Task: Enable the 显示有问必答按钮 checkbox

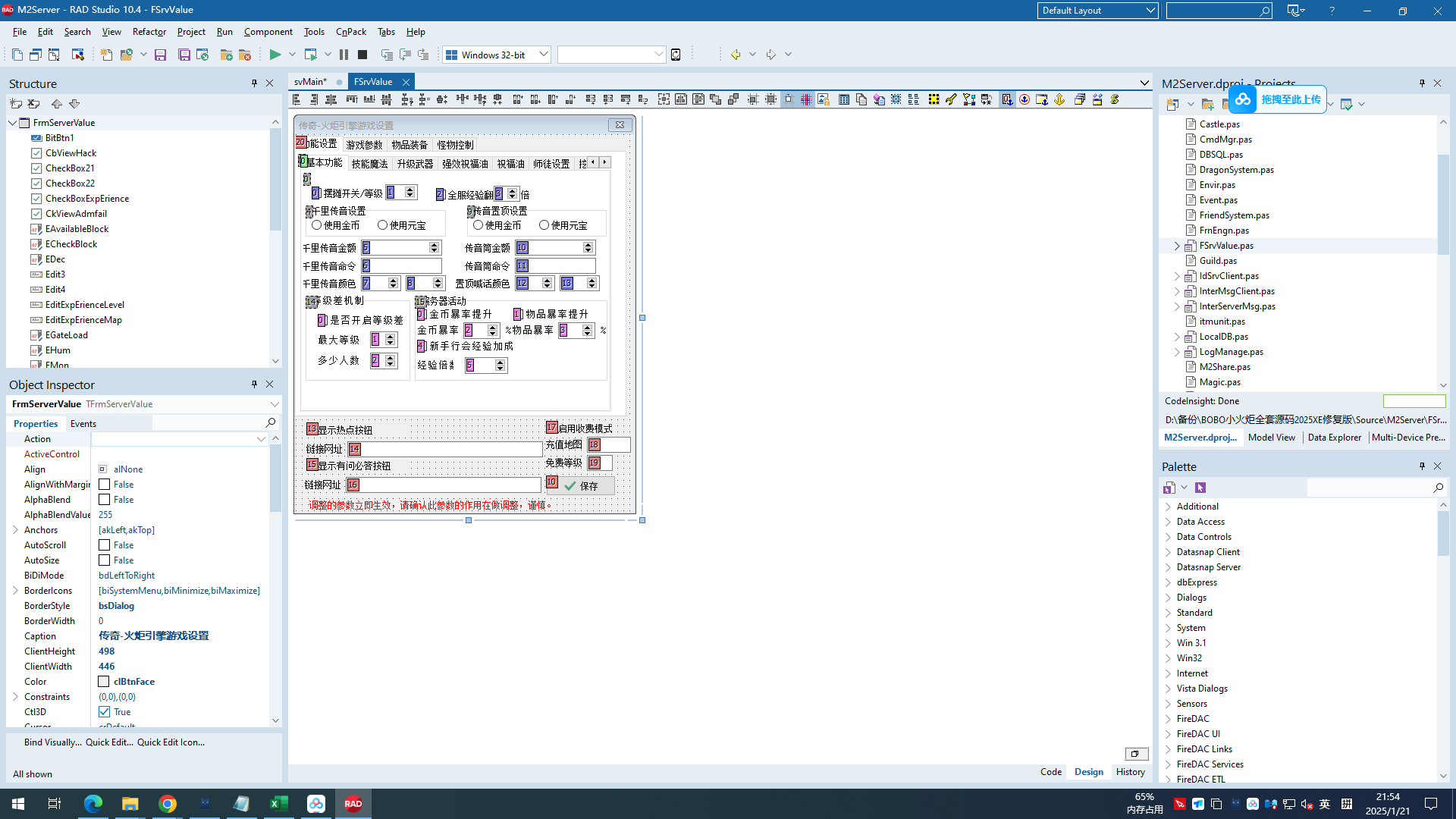Action: (x=313, y=466)
